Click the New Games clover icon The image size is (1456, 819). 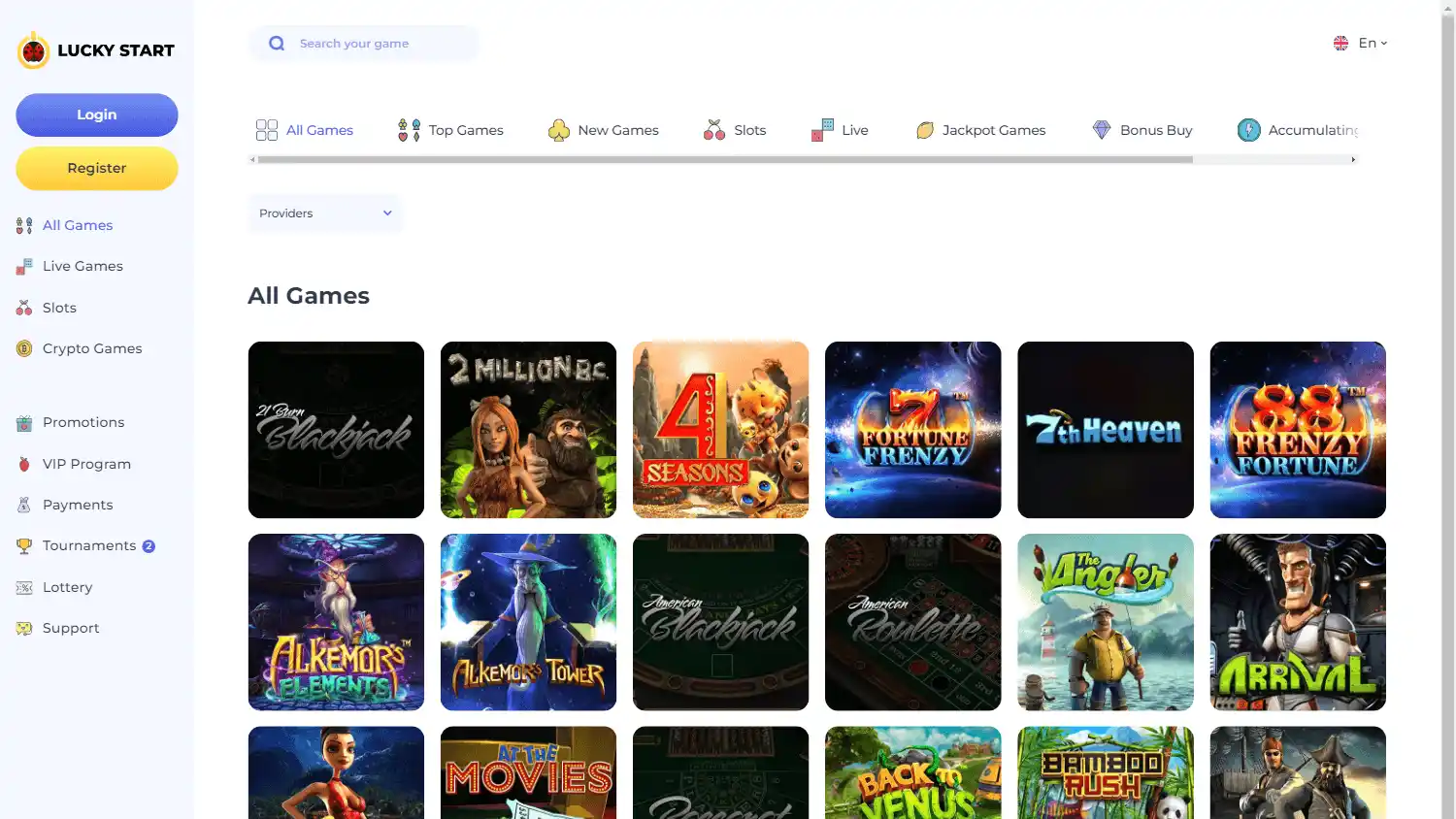(x=558, y=130)
